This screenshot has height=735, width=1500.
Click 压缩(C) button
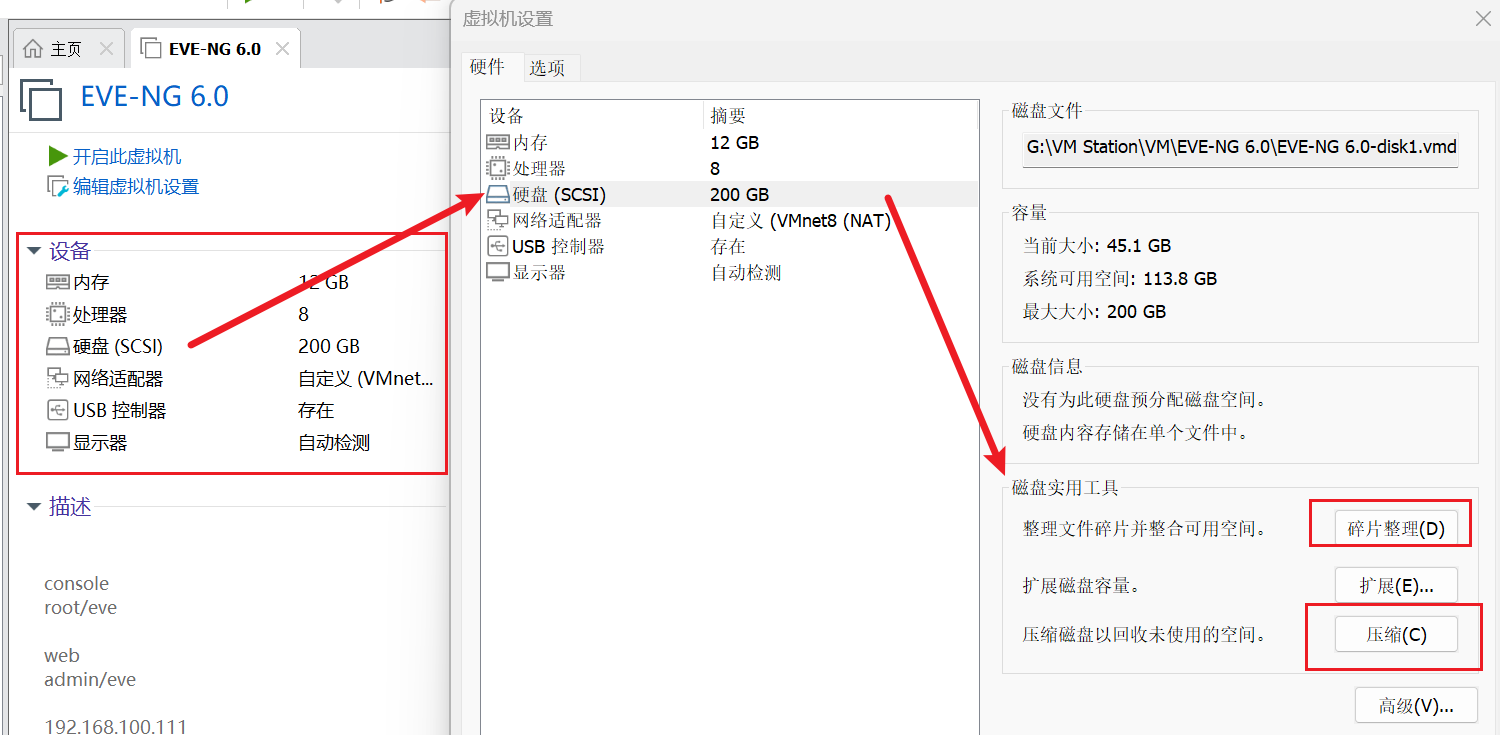point(1396,634)
